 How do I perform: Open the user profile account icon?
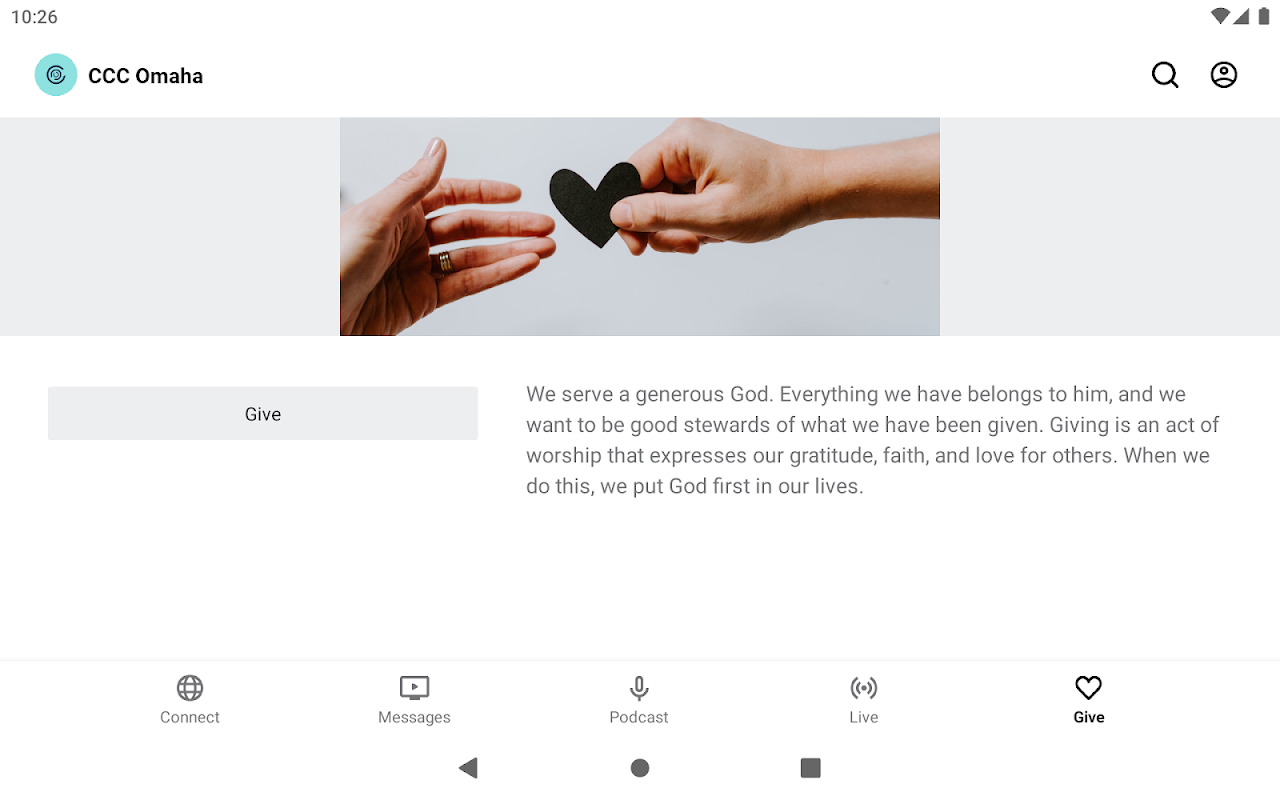(1224, 75)
